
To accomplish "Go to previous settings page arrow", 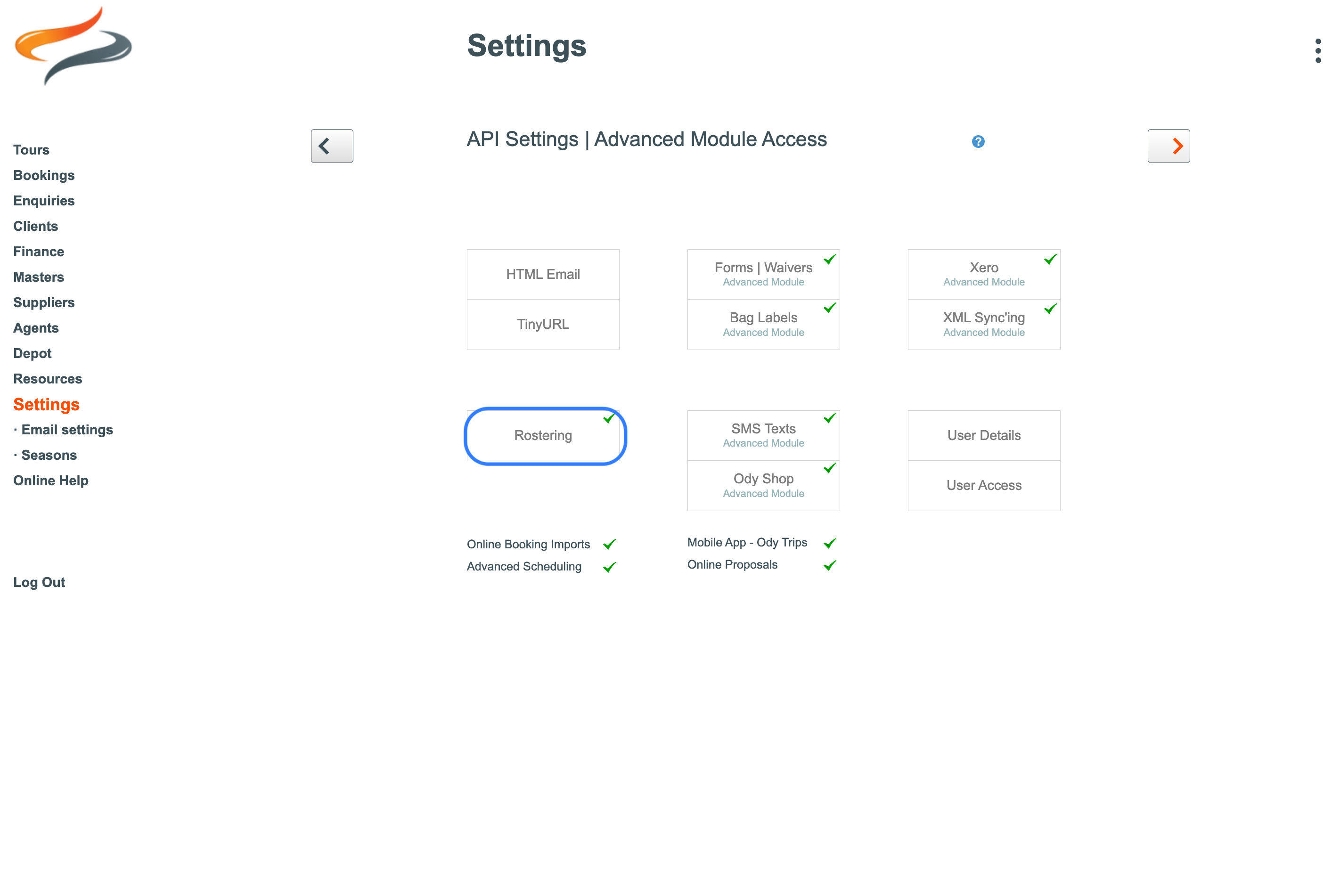I will [331, 146].
